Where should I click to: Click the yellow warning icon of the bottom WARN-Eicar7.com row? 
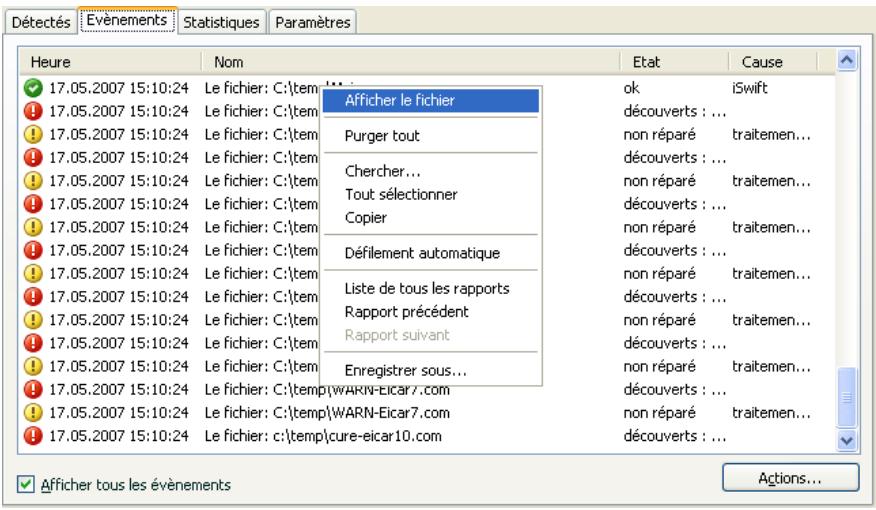pyautogui.click(x=33, y=413)
